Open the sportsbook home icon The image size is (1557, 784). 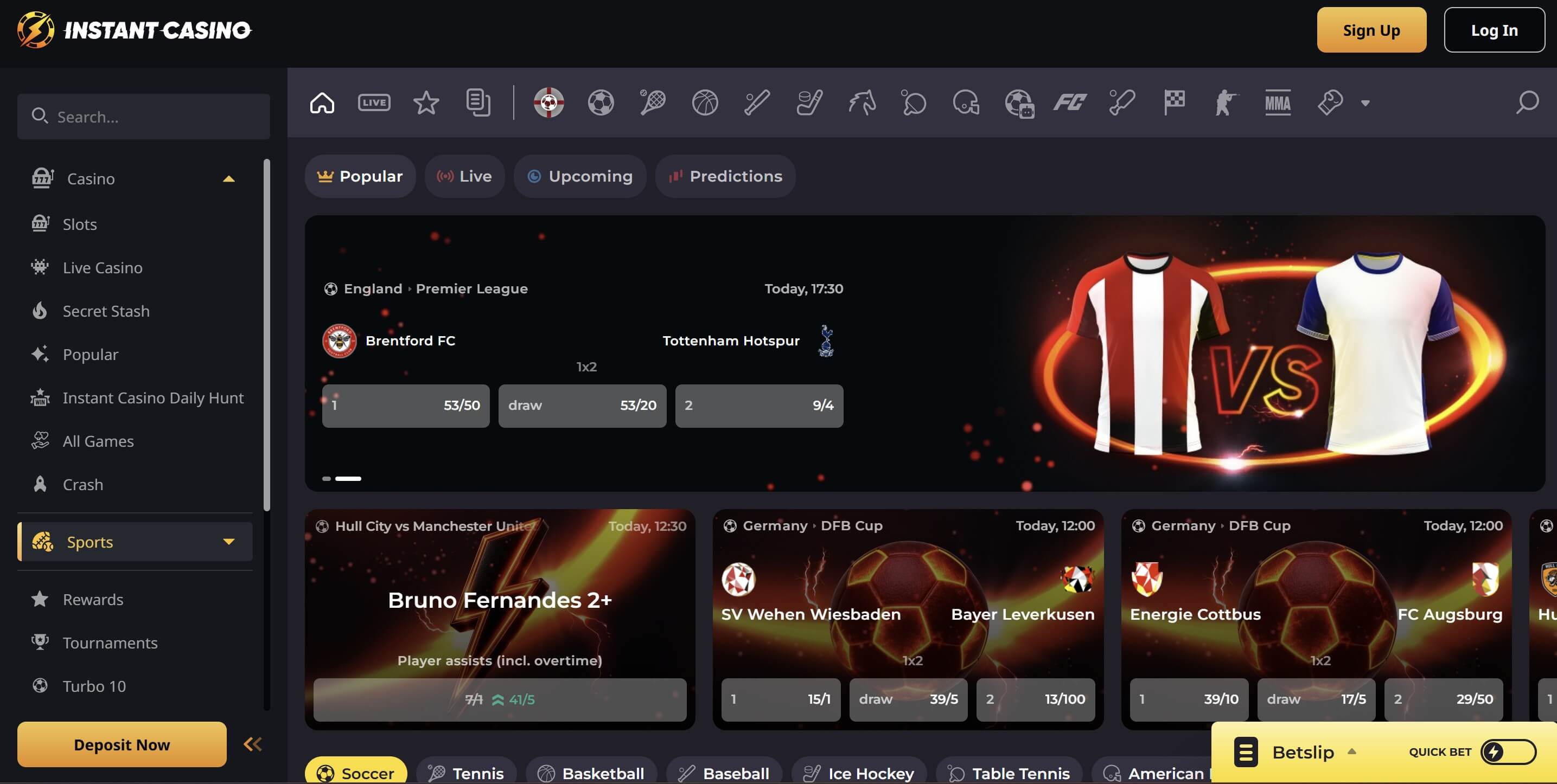point(322,102)
